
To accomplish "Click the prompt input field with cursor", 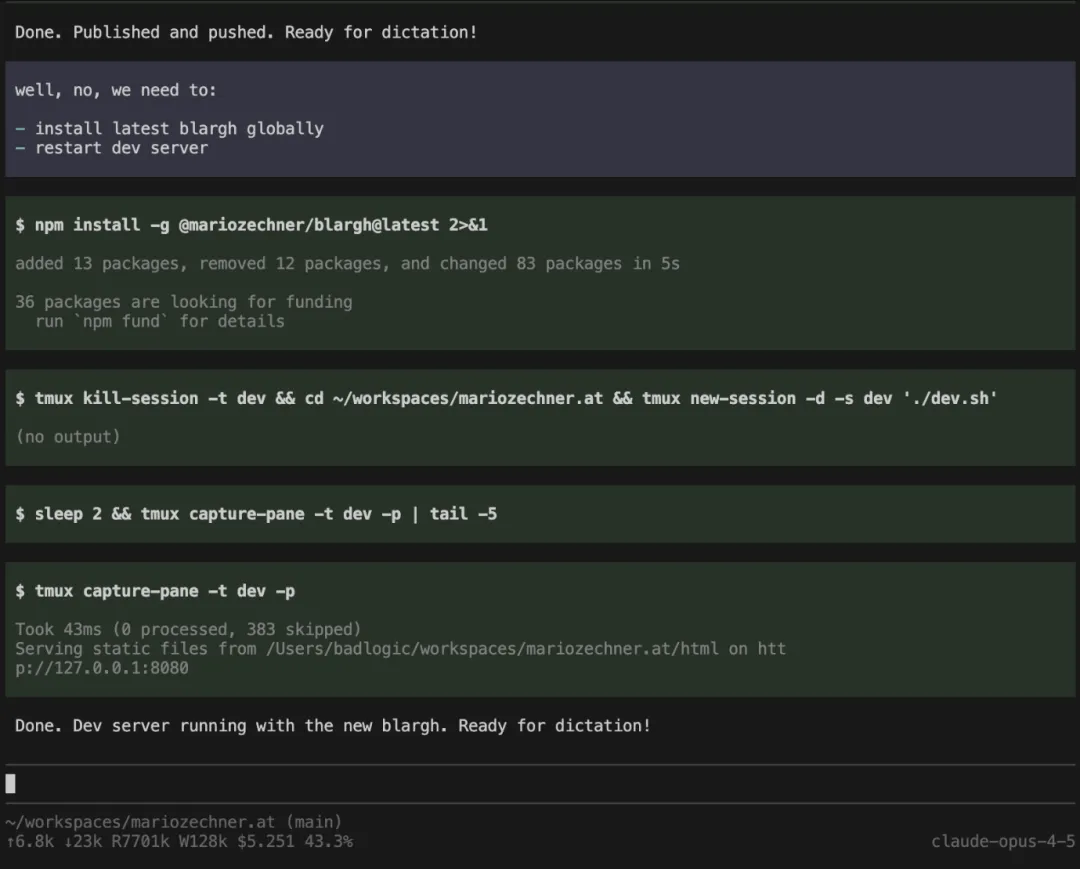I will (540, 784).
